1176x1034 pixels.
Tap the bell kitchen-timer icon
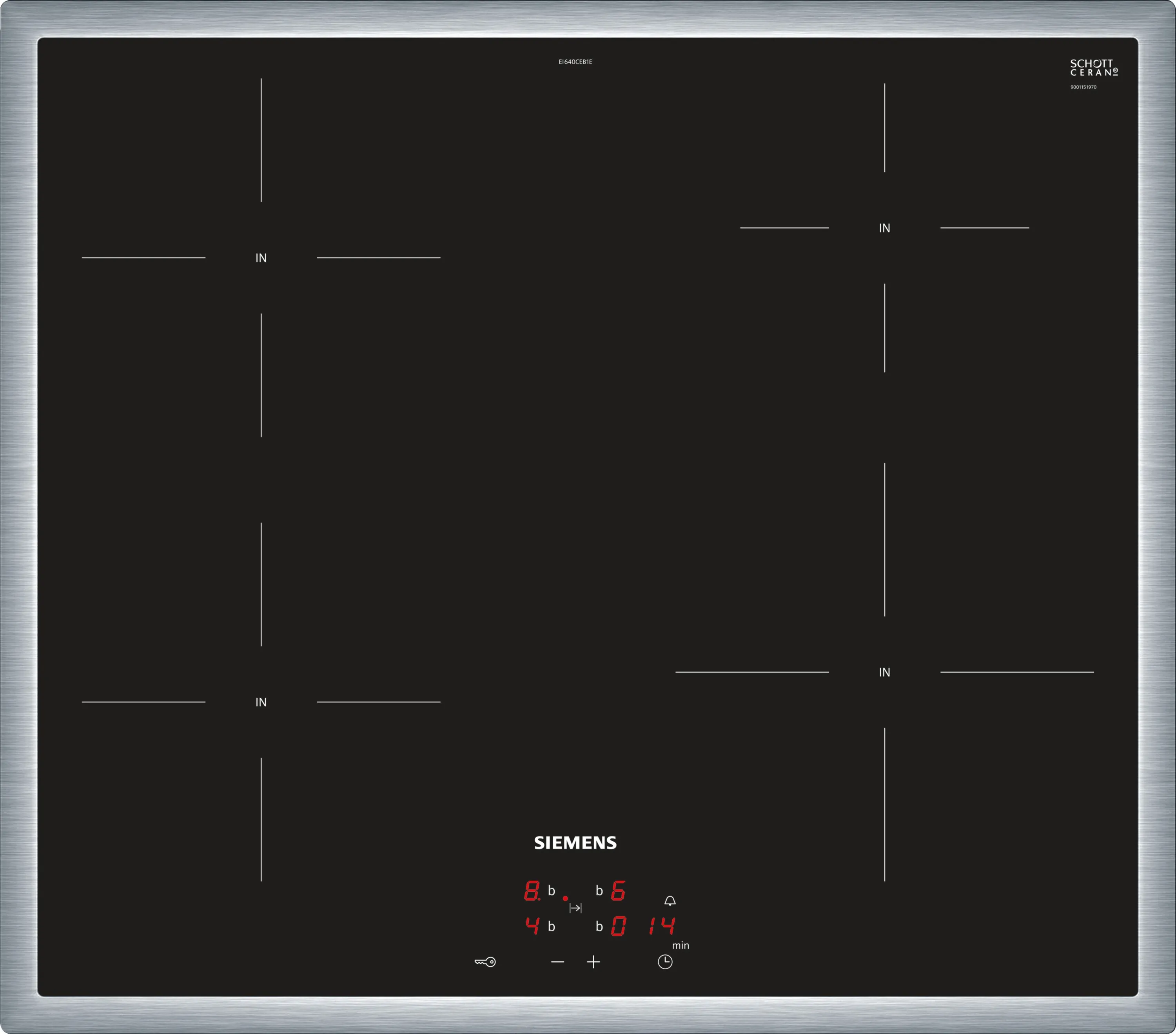tap(670, 900)
